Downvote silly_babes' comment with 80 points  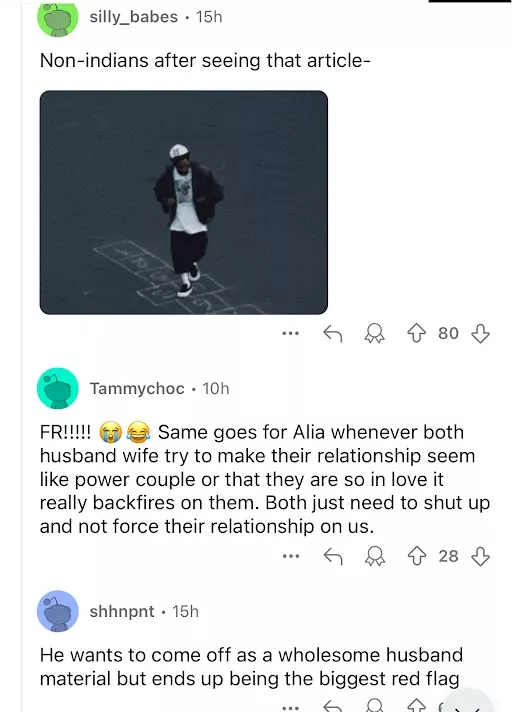point(480,334)
